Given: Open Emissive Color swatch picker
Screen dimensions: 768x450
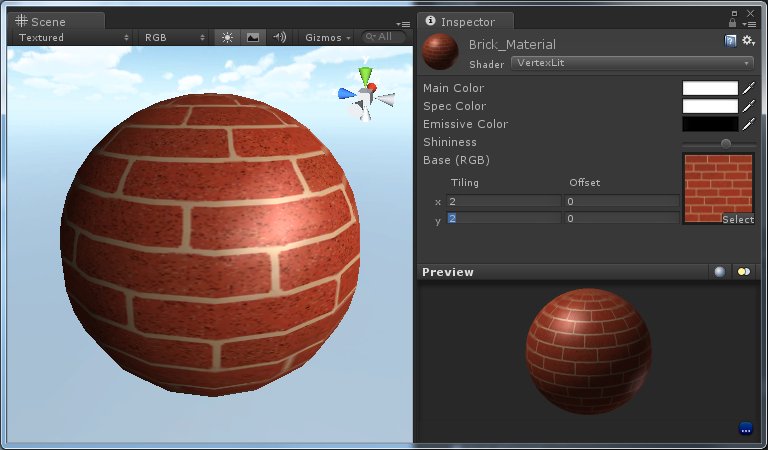Looking at the screenshot, I should pyautogui.click(x=710, y=124).
